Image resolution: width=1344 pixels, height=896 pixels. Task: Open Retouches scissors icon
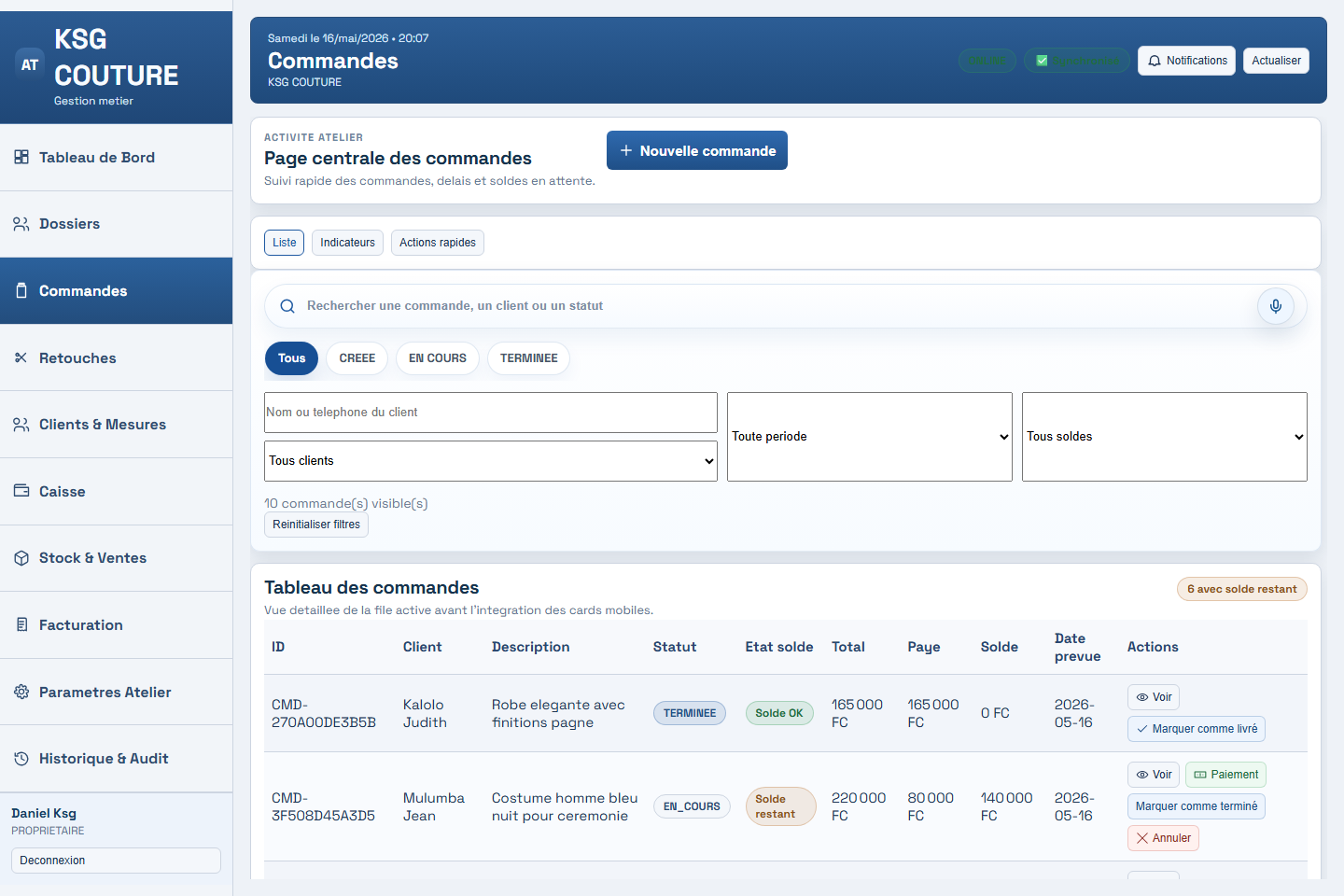click(21, 357)
